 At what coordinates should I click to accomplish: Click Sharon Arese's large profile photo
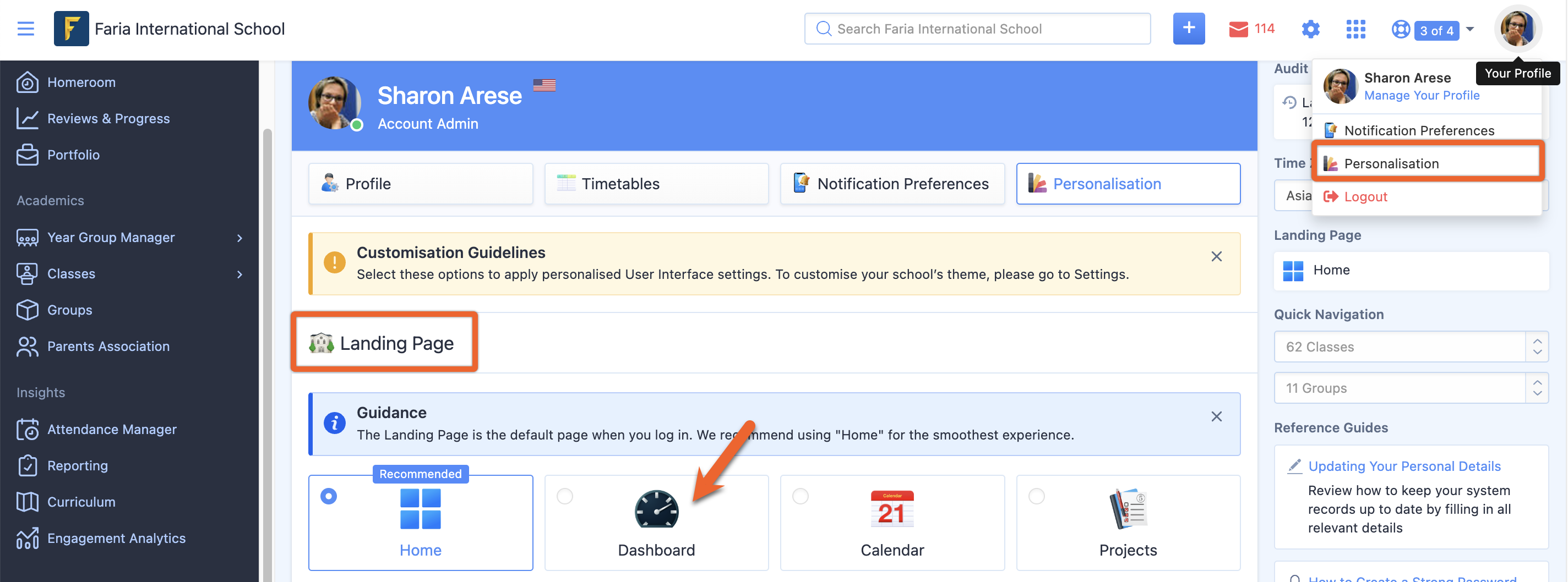pyautogui.click(x=334, y=103)
